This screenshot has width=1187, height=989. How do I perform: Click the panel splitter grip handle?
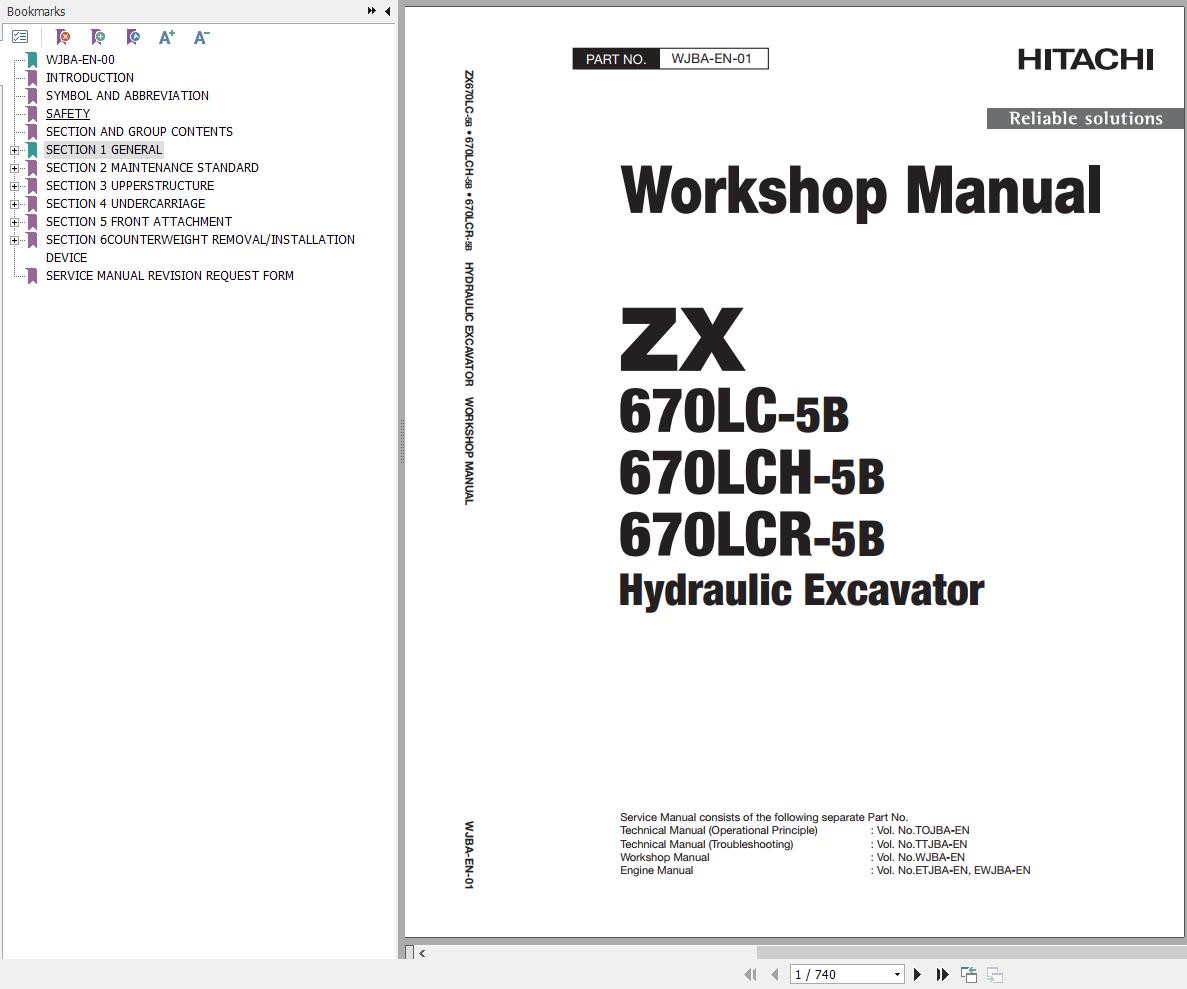coord(402,441)
